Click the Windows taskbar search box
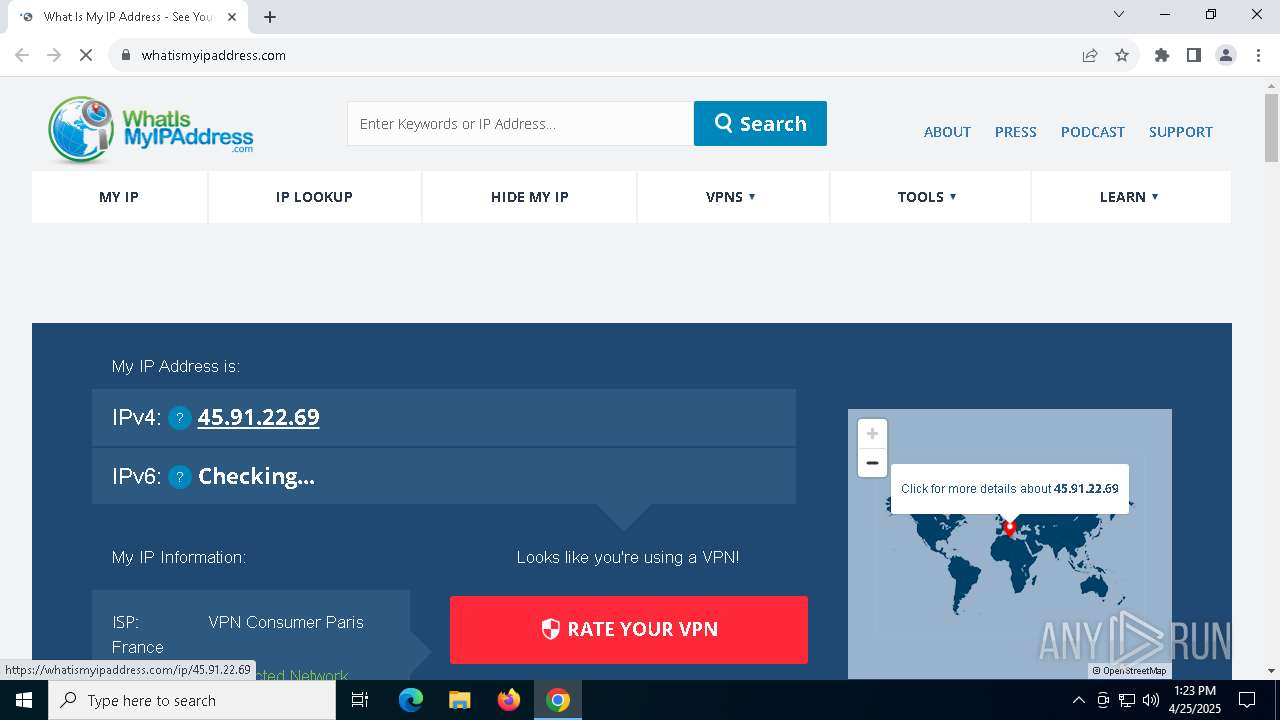The width and height of the screenshot is (1280, 720). pyautogui.click(x=192, y=700)
